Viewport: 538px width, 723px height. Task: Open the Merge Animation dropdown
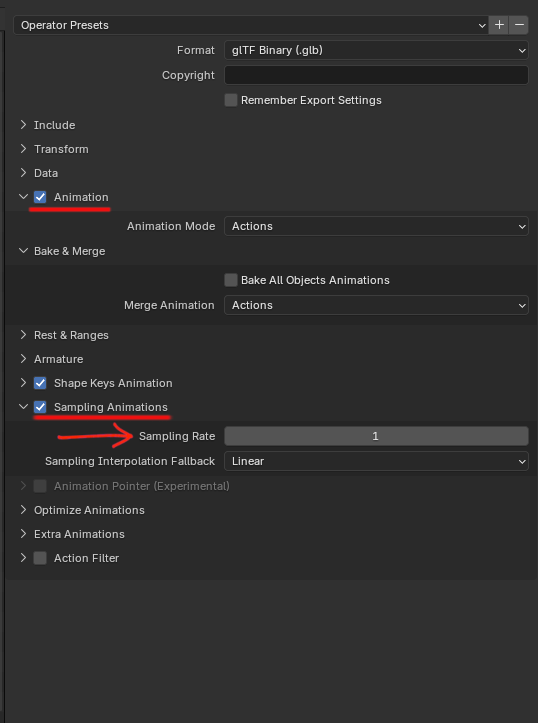376,305
